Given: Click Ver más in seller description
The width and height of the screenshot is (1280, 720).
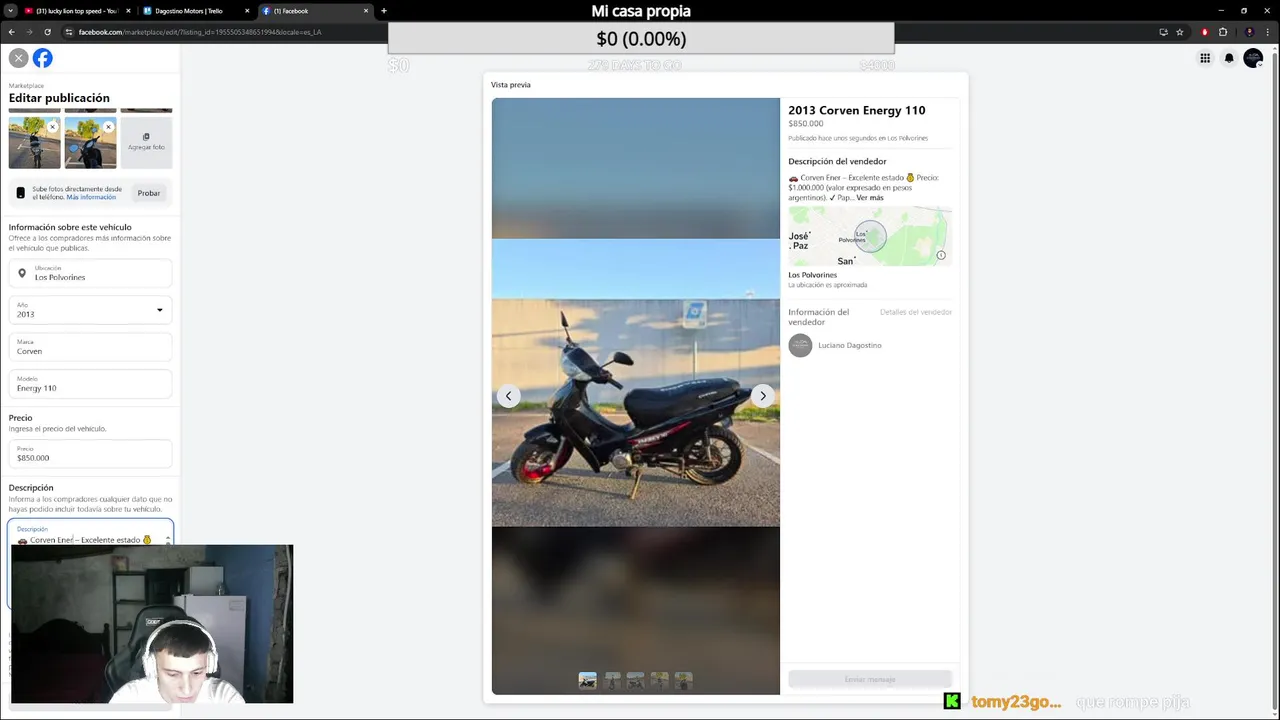Looking at the screenshot, I should tap(870, 198).
